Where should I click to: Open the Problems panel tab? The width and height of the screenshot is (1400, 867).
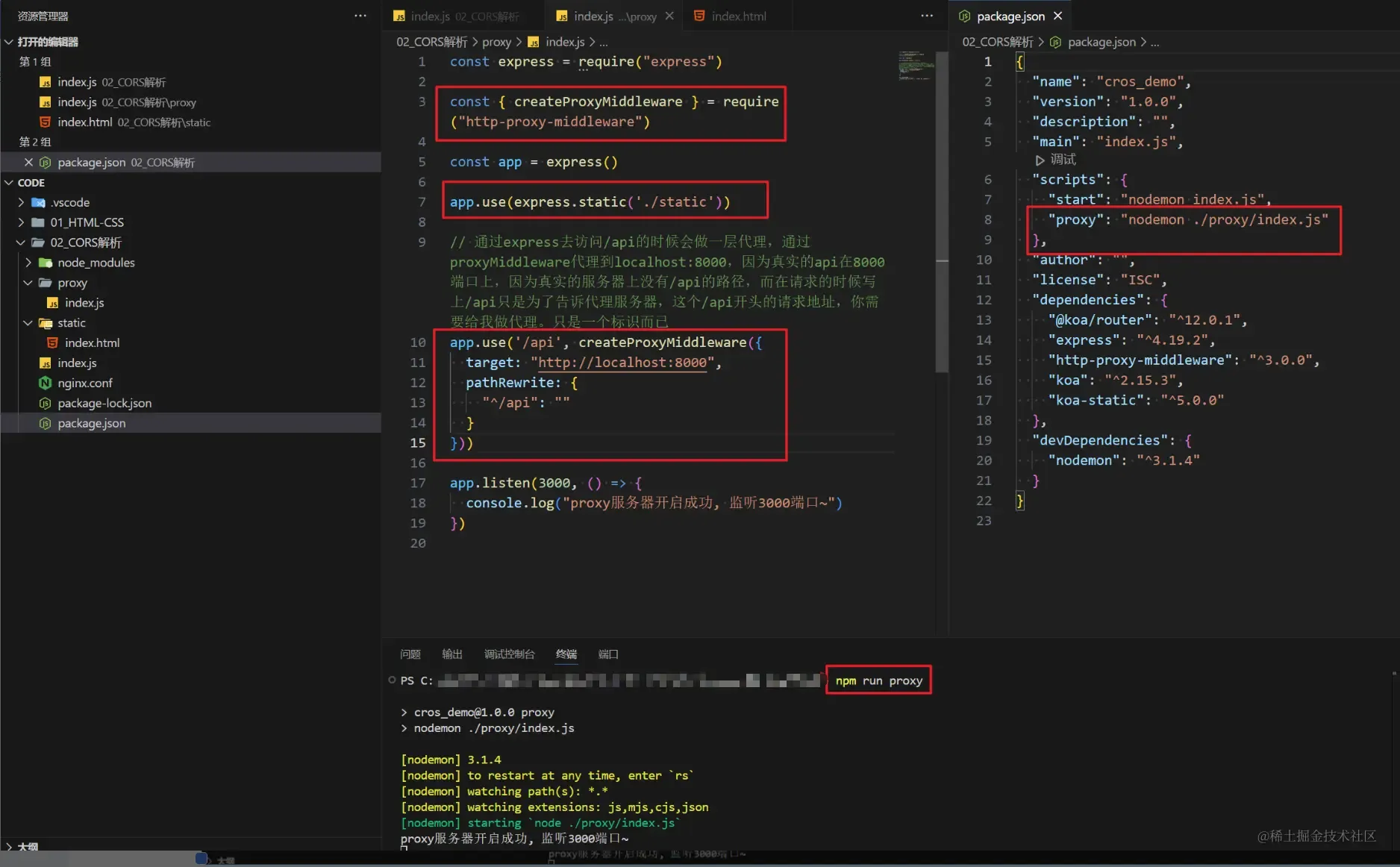(410, 654)
